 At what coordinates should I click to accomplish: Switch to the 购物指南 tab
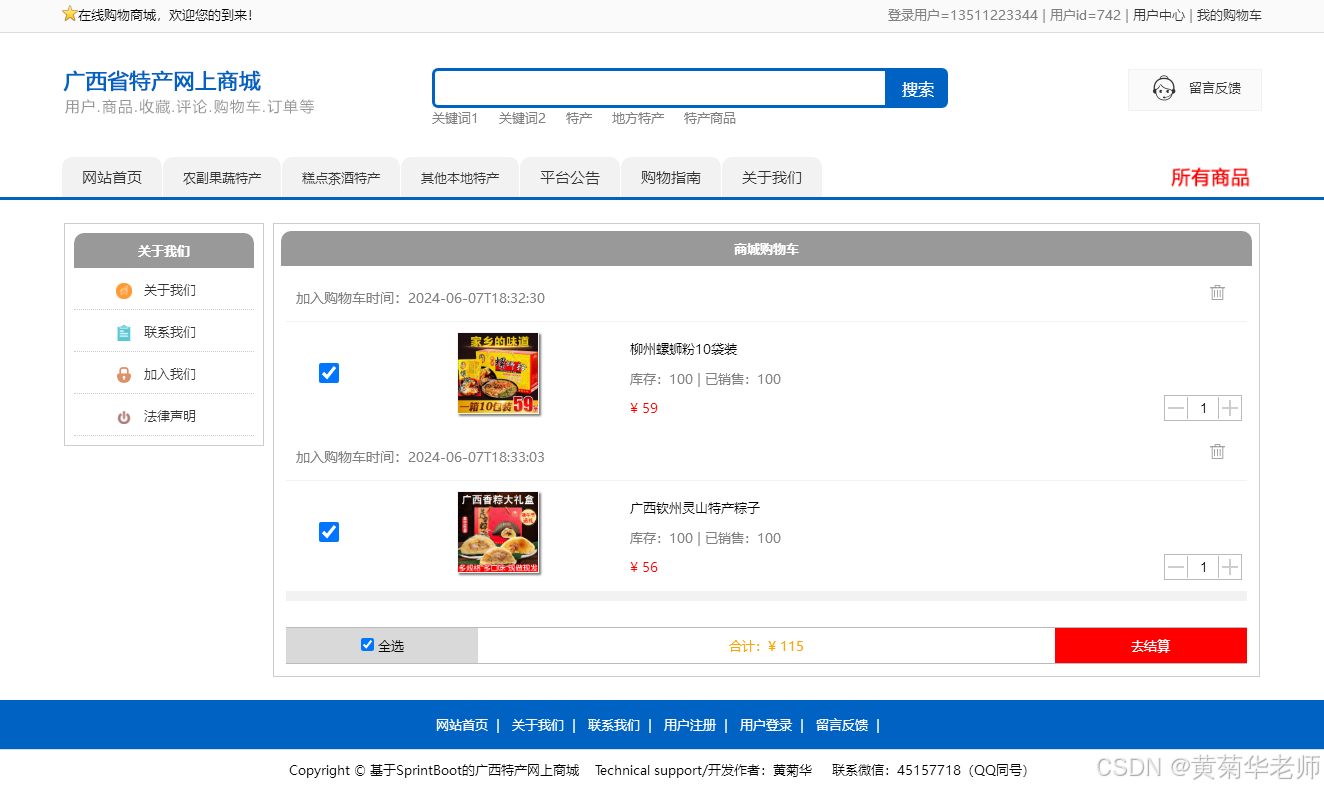(x=670, y=177)
